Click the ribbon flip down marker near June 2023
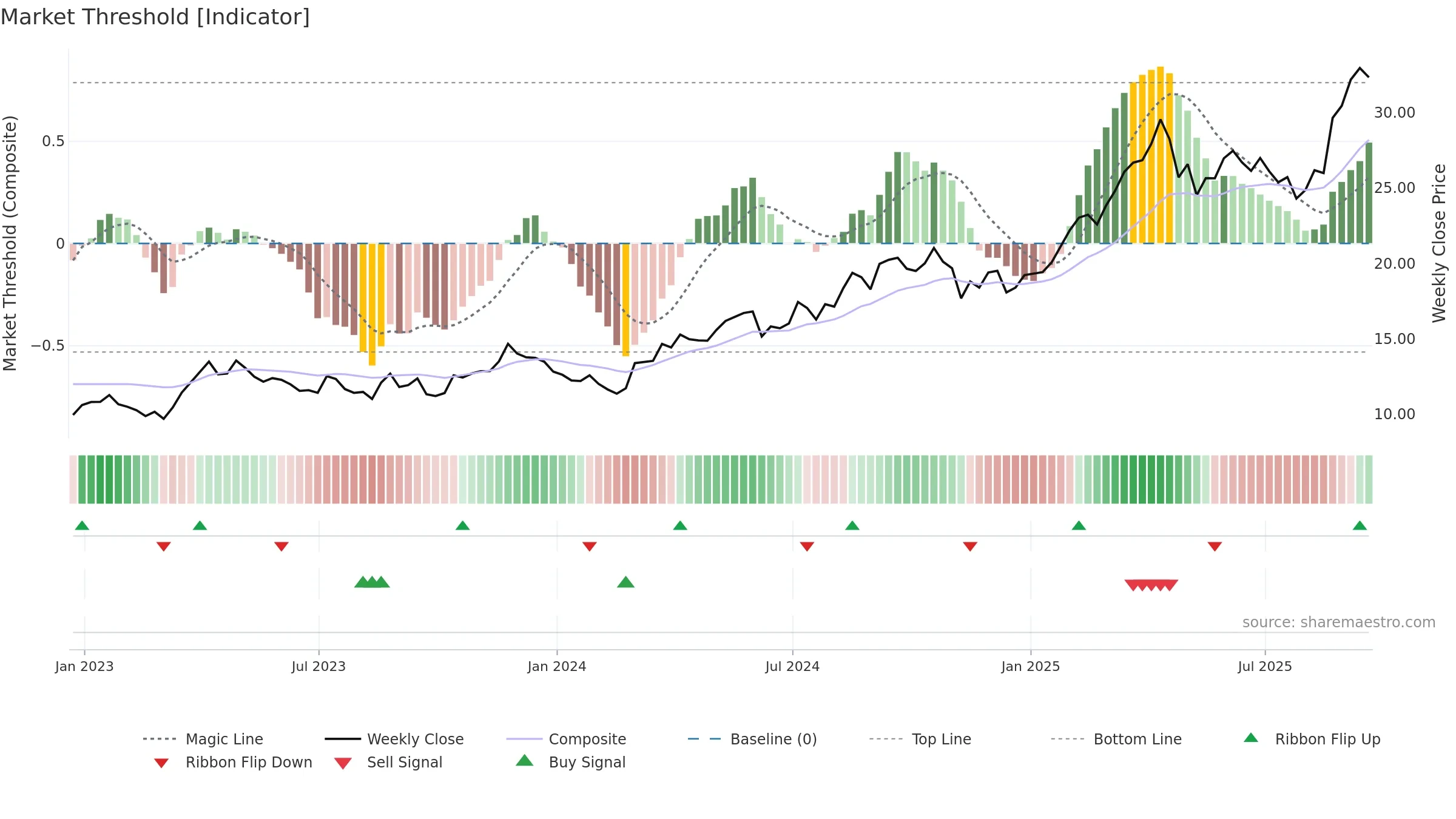1456x819 pixels. (x=281, y=547)
